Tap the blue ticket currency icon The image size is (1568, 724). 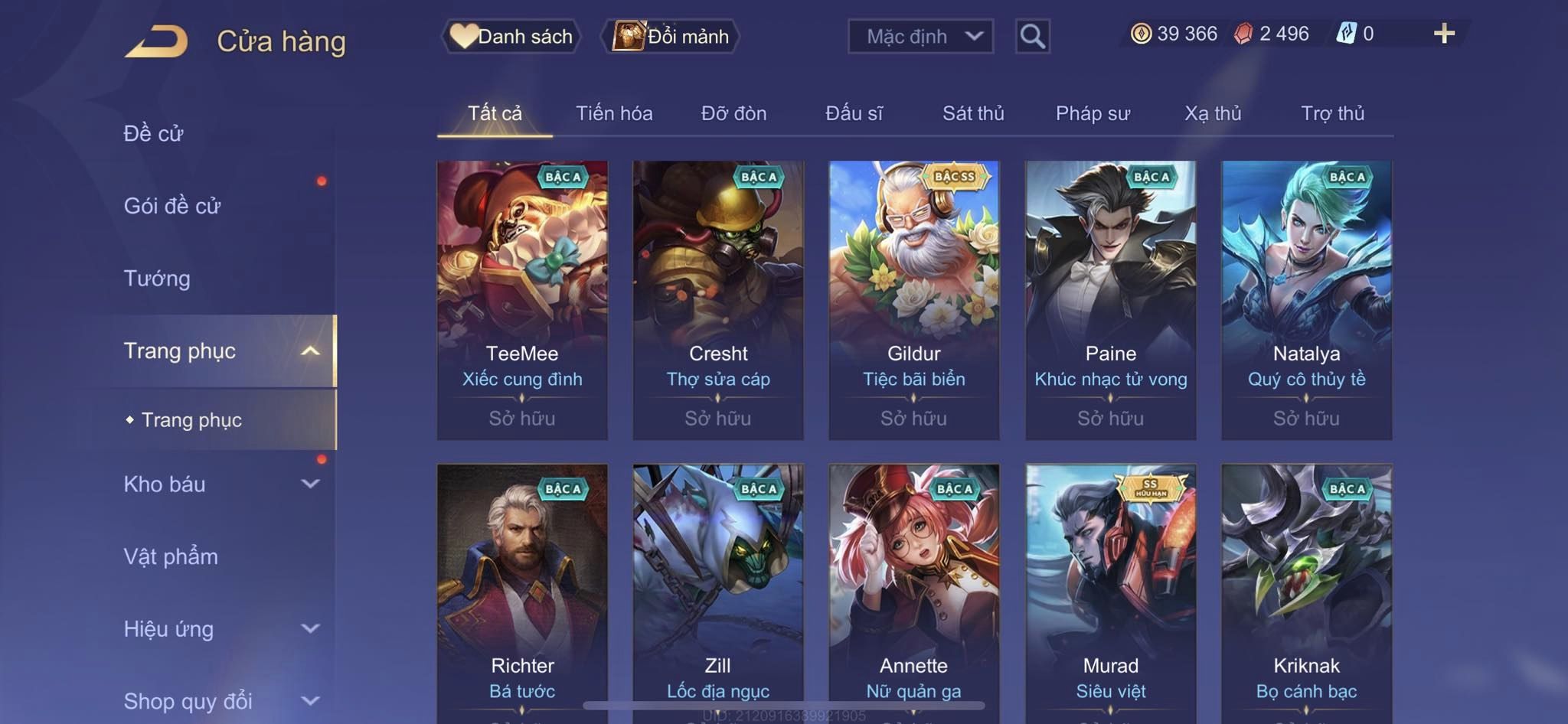pos(1346,34)
